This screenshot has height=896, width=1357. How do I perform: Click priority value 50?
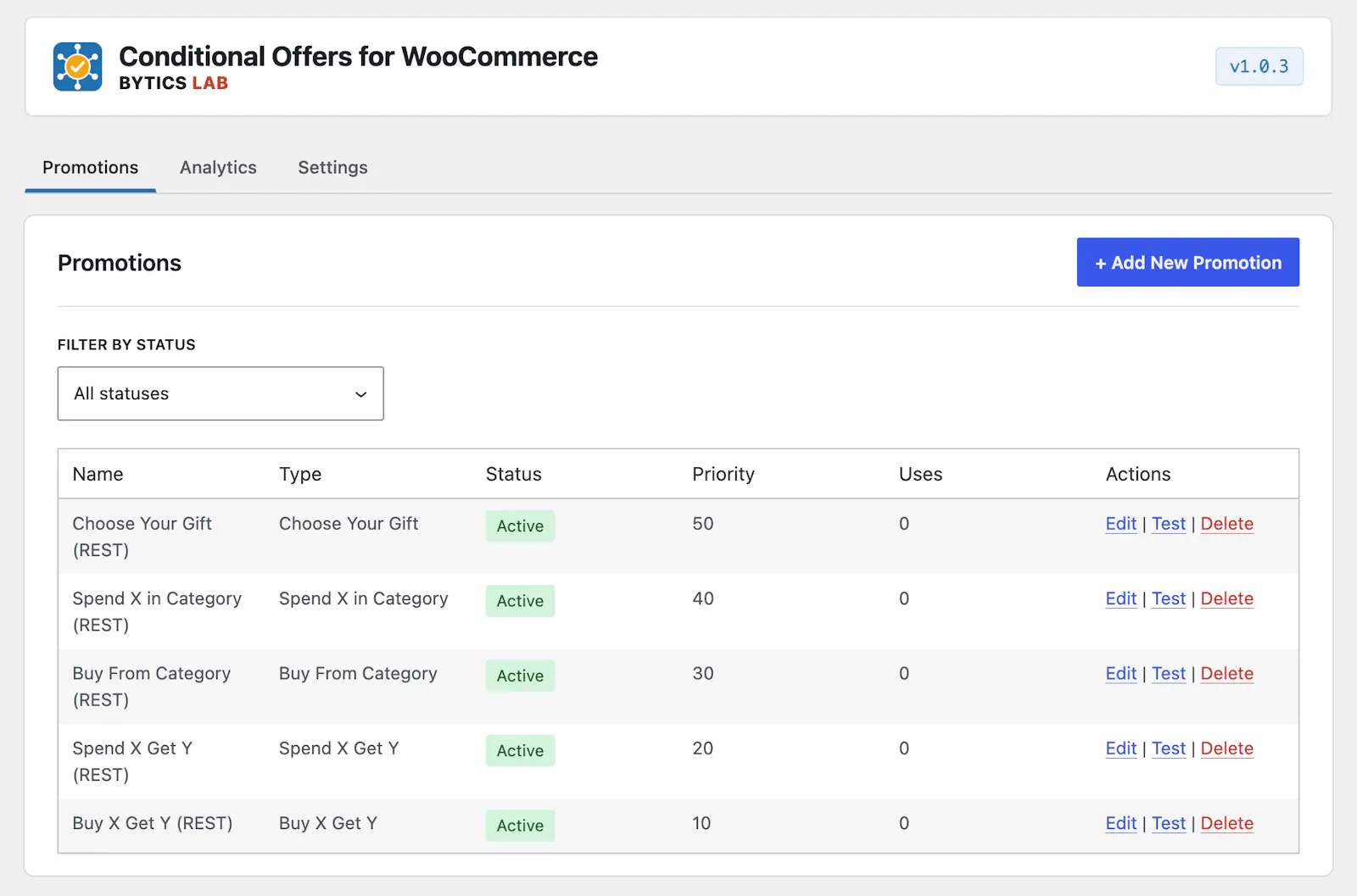pyautogui.click(x=703, y=524)
